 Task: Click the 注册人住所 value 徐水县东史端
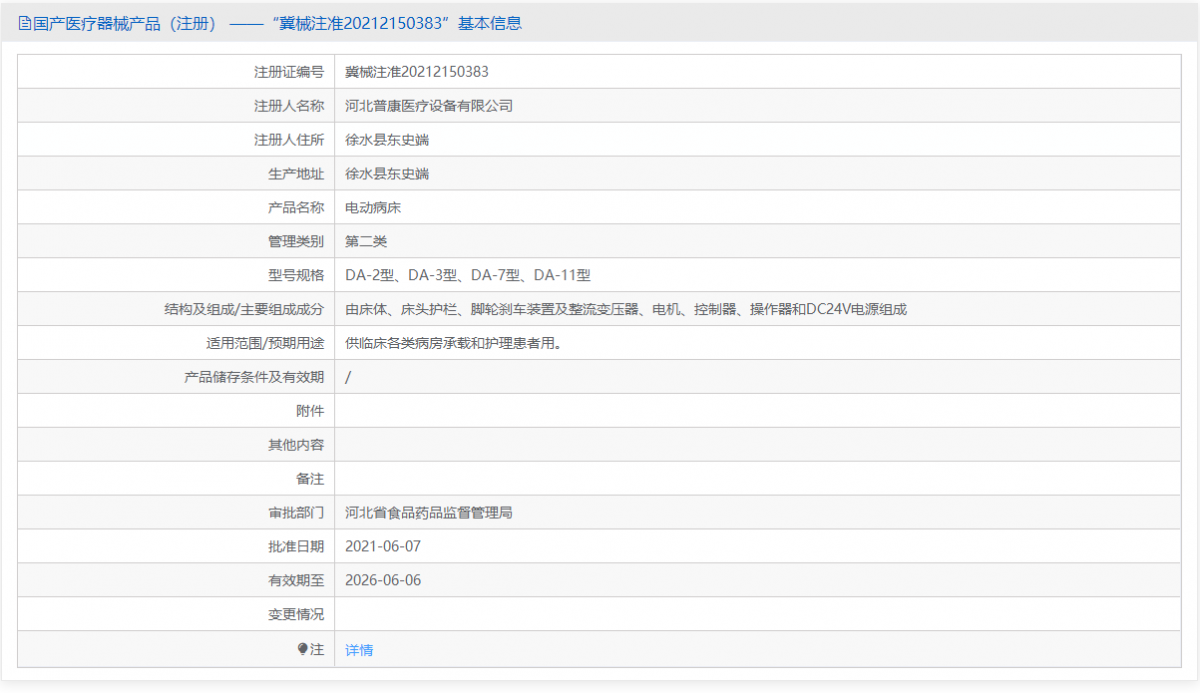point(387,140)
